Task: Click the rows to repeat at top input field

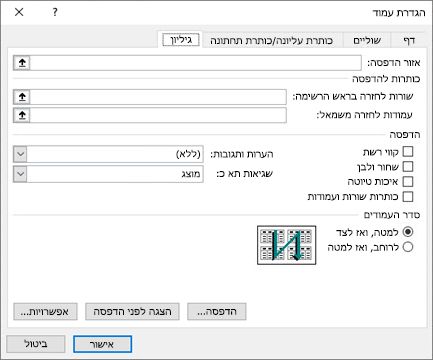Action: pos(158,97)
